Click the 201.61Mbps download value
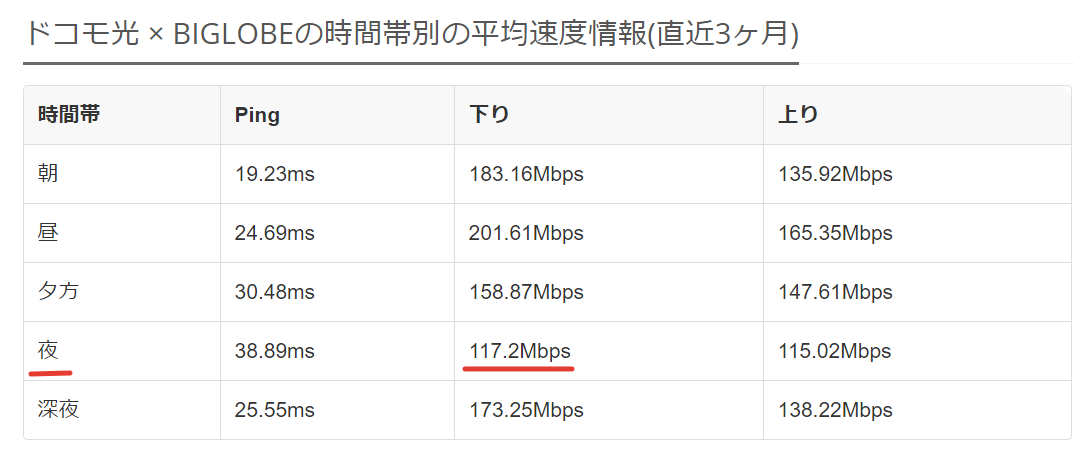This screenshot has height=454, width=1086. tap(526, 233)
